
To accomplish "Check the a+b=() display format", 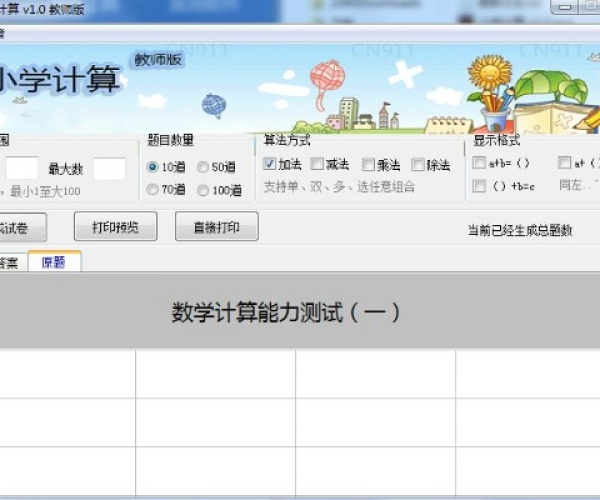I will click(x=479, y=163).
